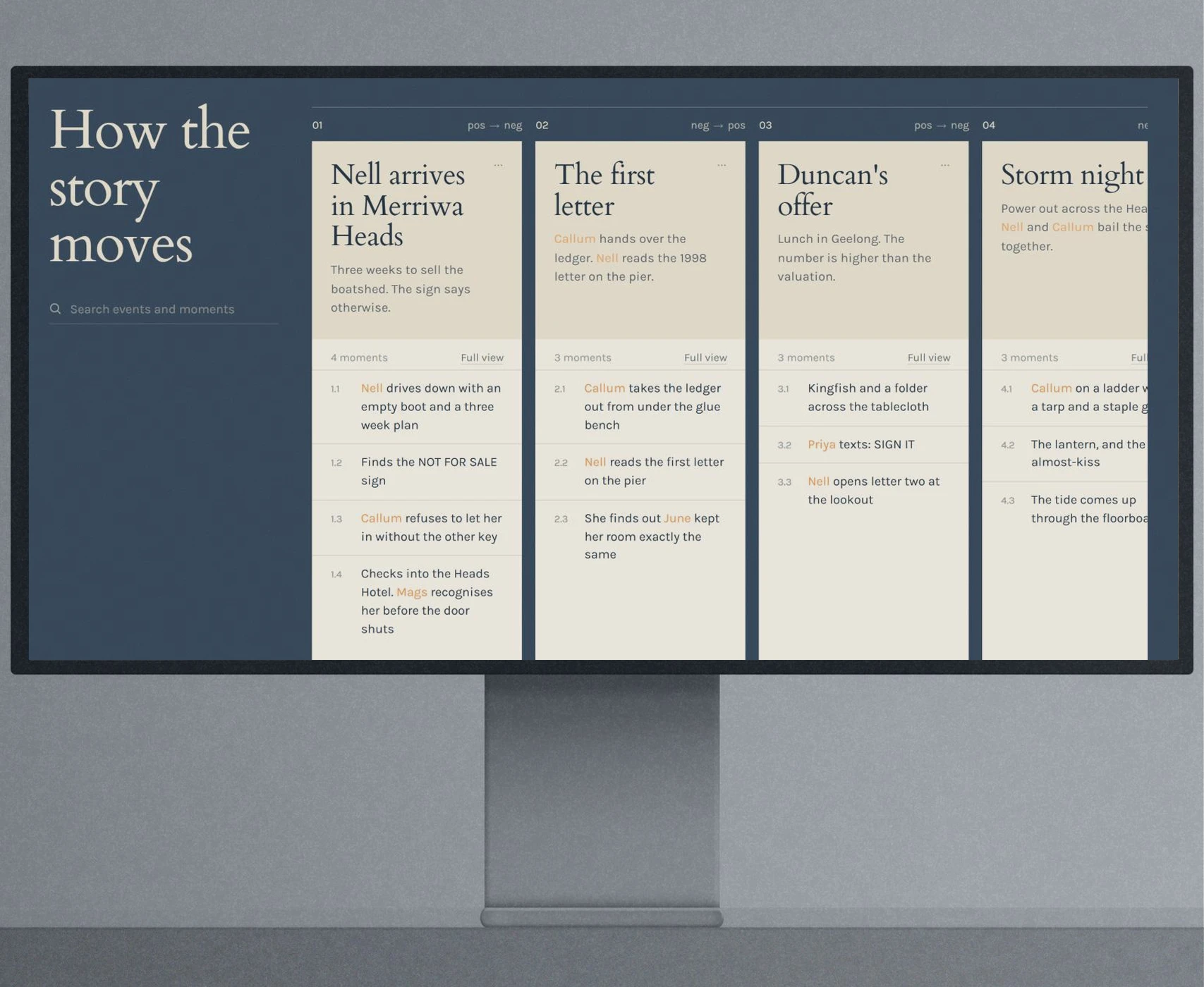Select moment 2.1 Callum takes the ledger out
This screenshot has width=1204, height=987.
coord(640,407)
